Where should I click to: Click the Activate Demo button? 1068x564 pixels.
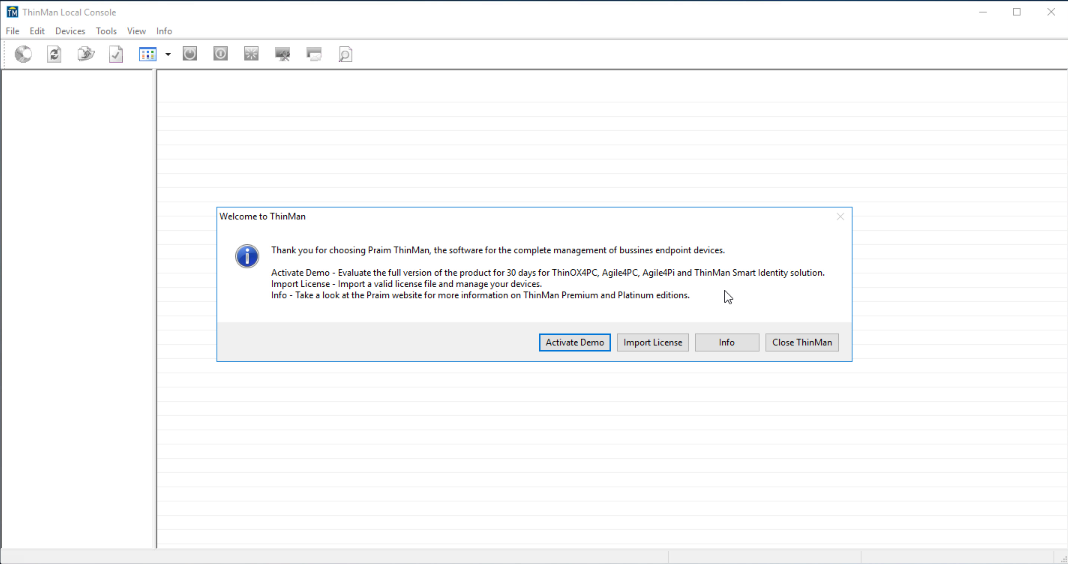(575, 343)
